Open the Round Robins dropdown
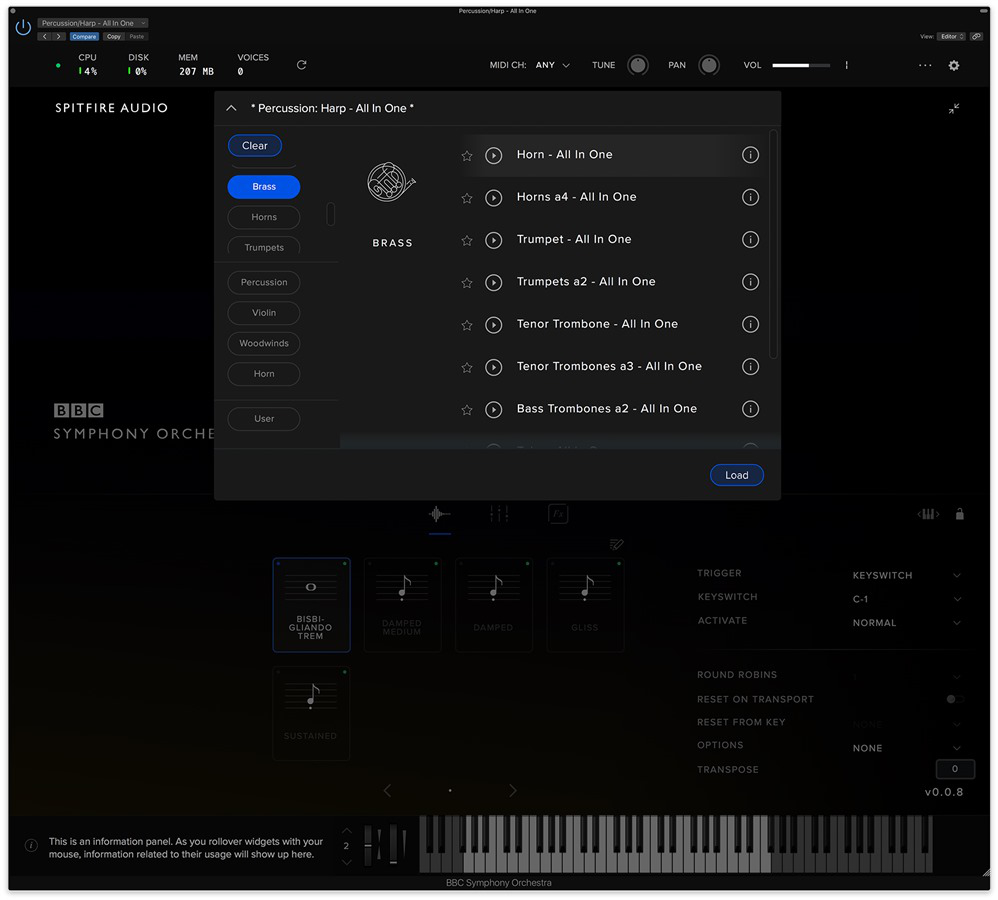The width and height of the screenshot is (998, 900). [906, 676]
